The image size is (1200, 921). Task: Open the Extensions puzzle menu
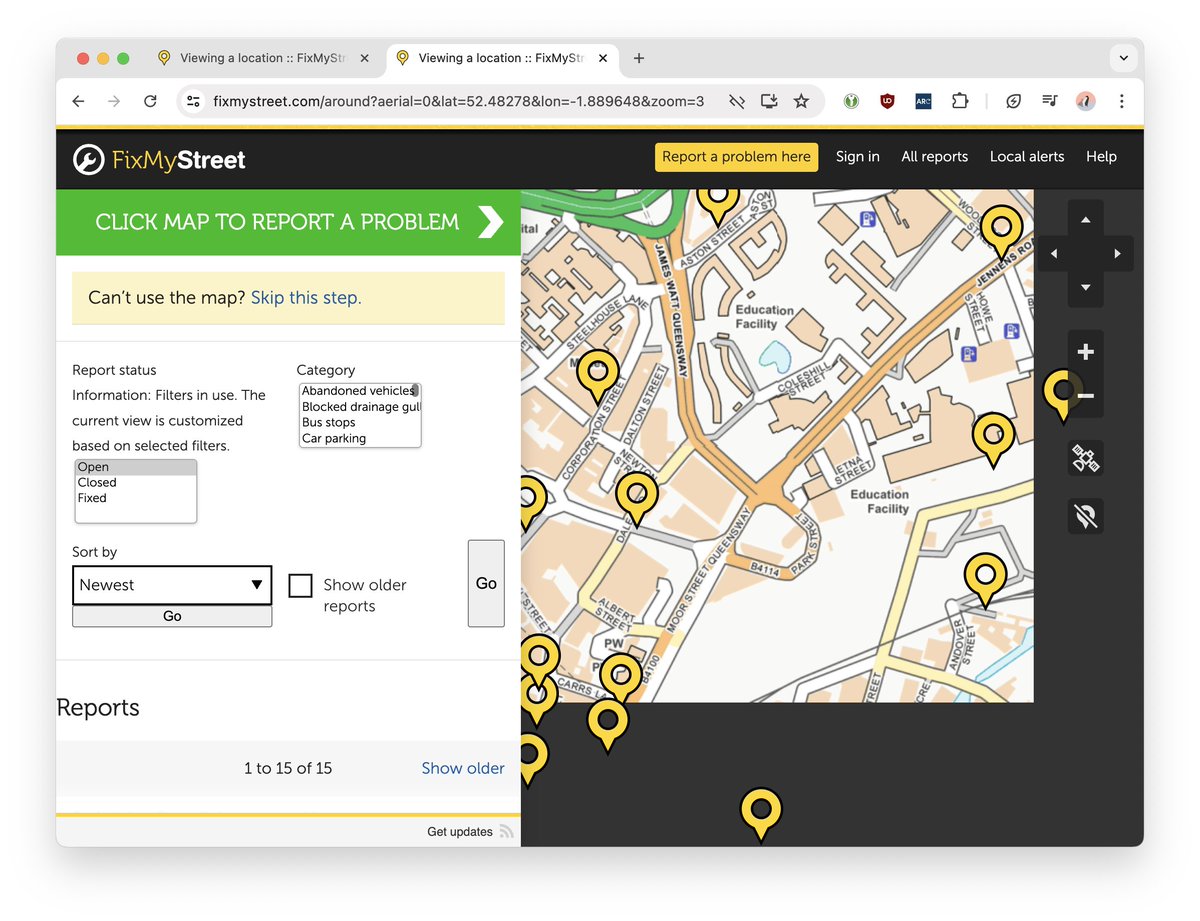960,101
